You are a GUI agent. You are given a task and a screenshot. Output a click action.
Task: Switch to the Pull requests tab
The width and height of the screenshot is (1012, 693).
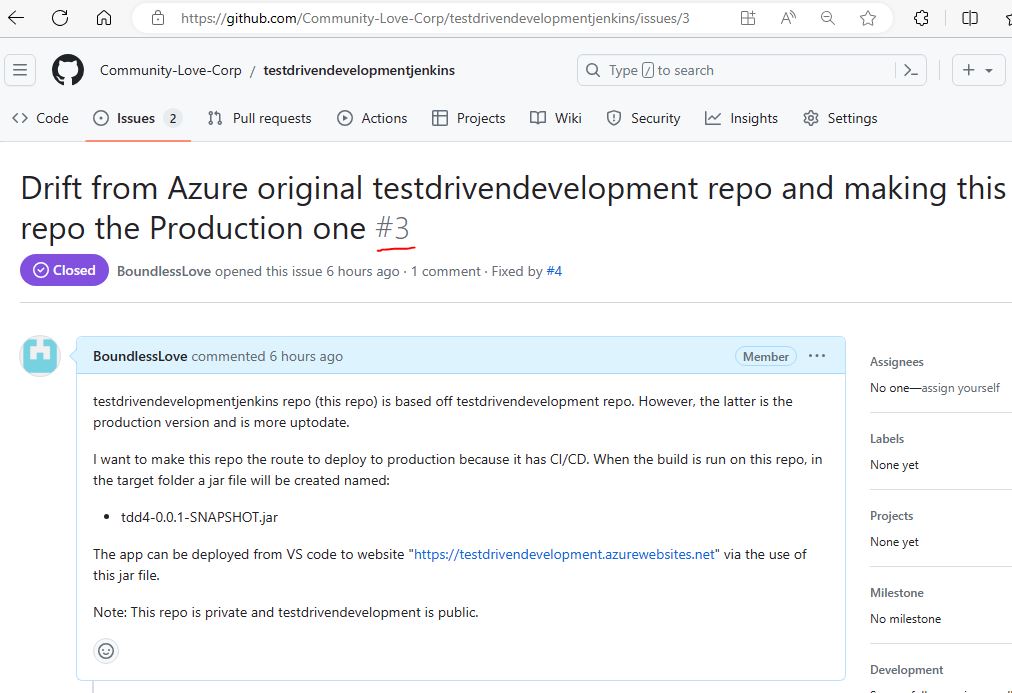coord(259,118)
